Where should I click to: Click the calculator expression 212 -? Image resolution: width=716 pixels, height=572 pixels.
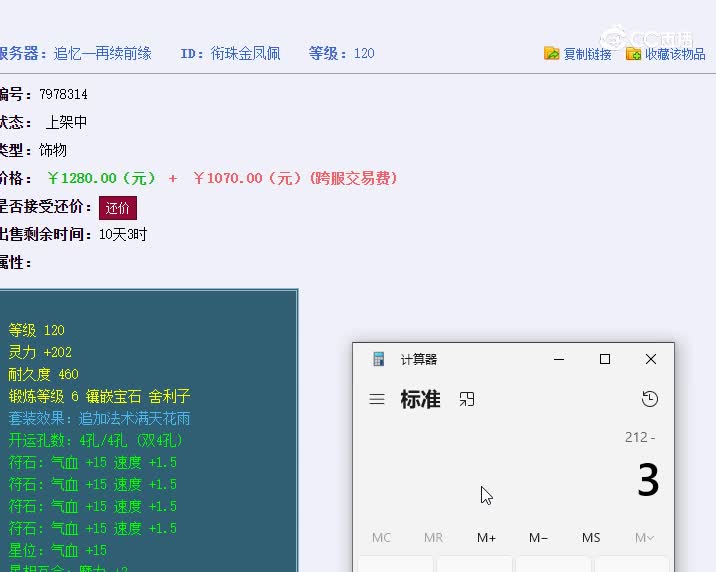(640, 437)
